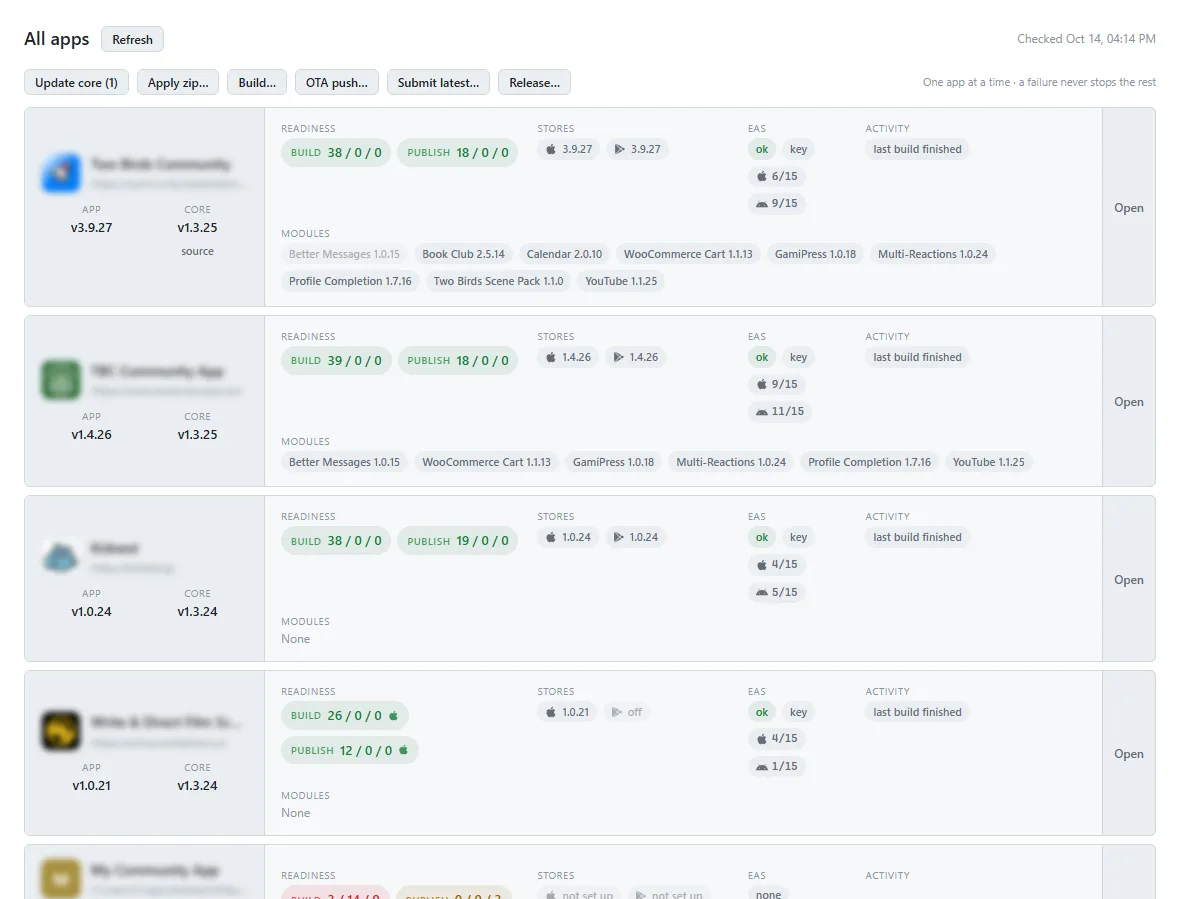Click the Calendar 2.0.10 module chip
Viewport: 1180px width, 899px height.
click(x=564, y=254)
